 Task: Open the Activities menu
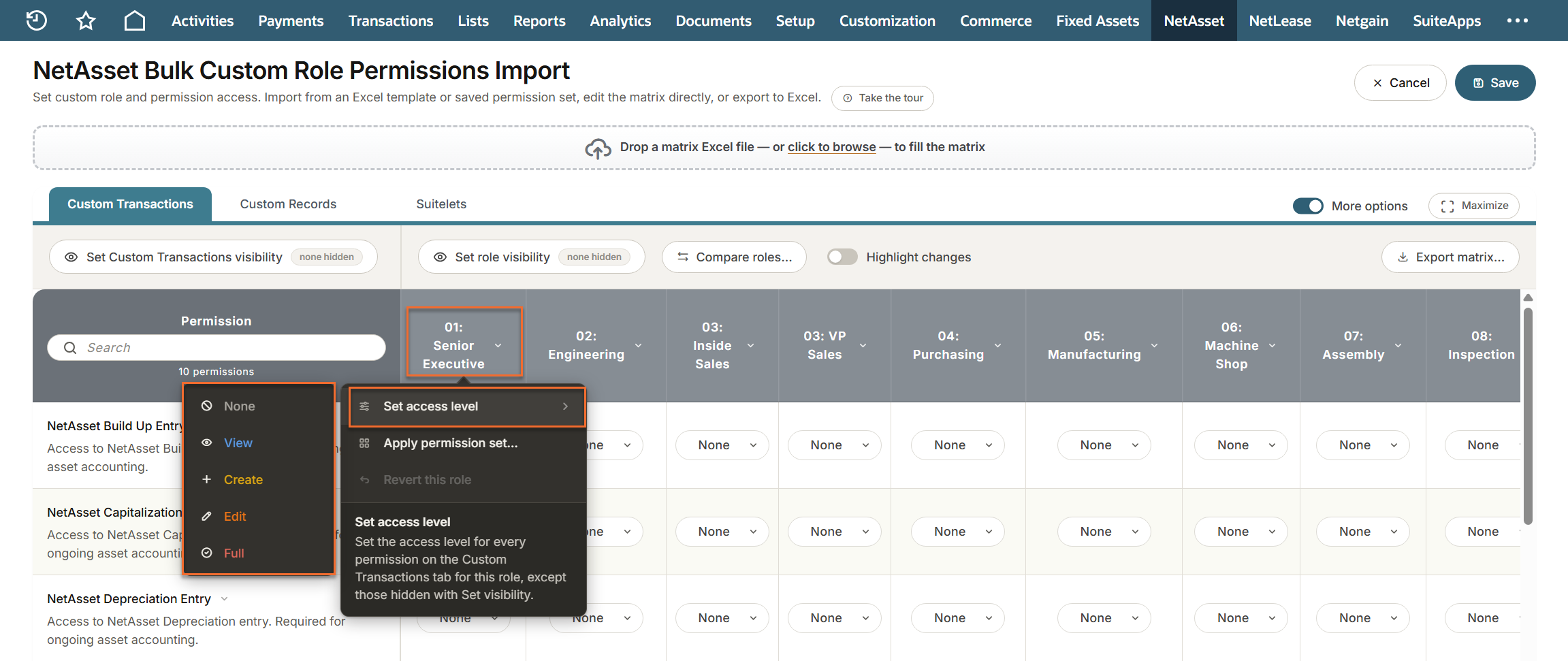pos(202,20)
